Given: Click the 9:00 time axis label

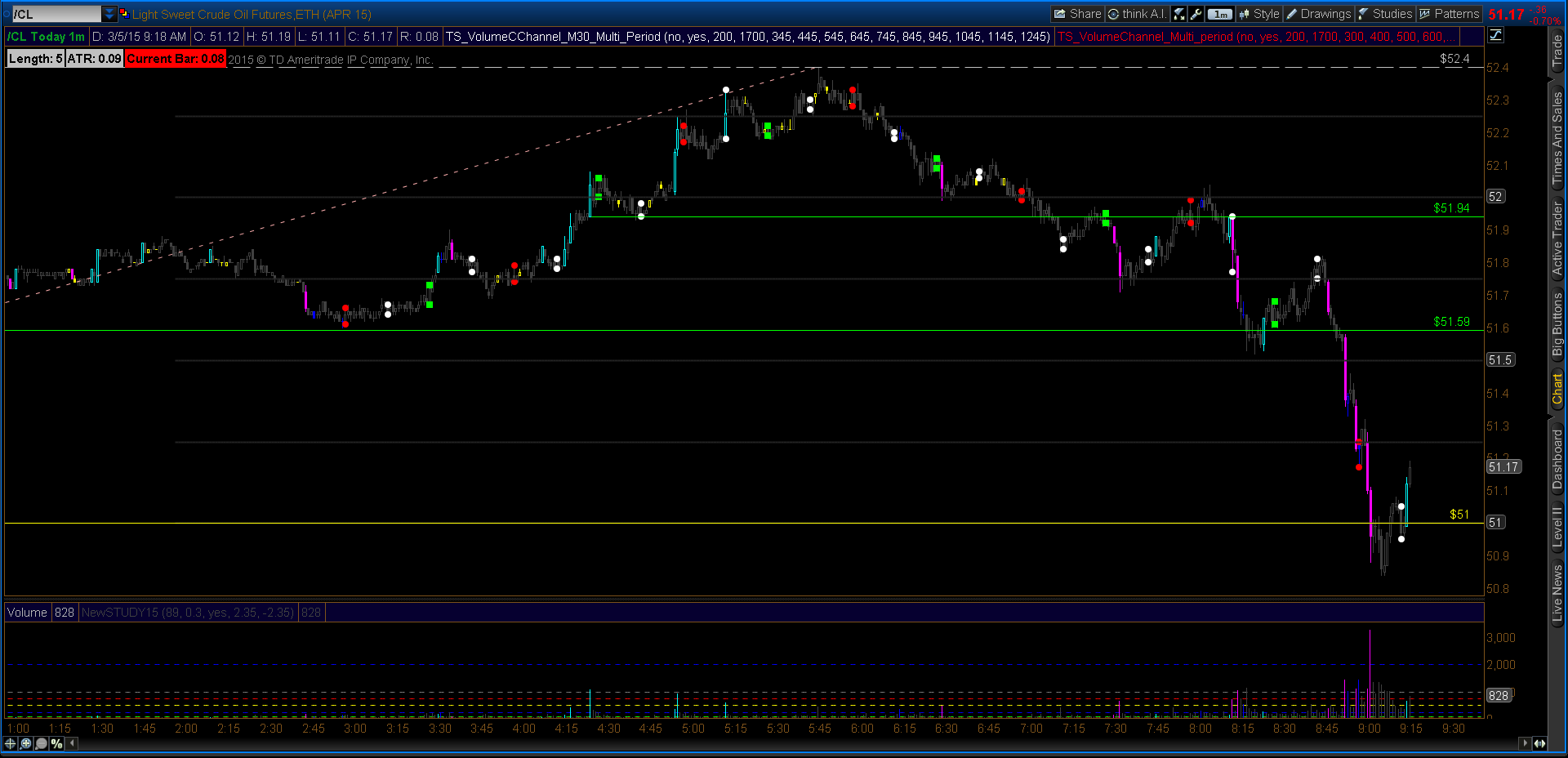Looking at the screenshot, I should (x=1370, y=729).
